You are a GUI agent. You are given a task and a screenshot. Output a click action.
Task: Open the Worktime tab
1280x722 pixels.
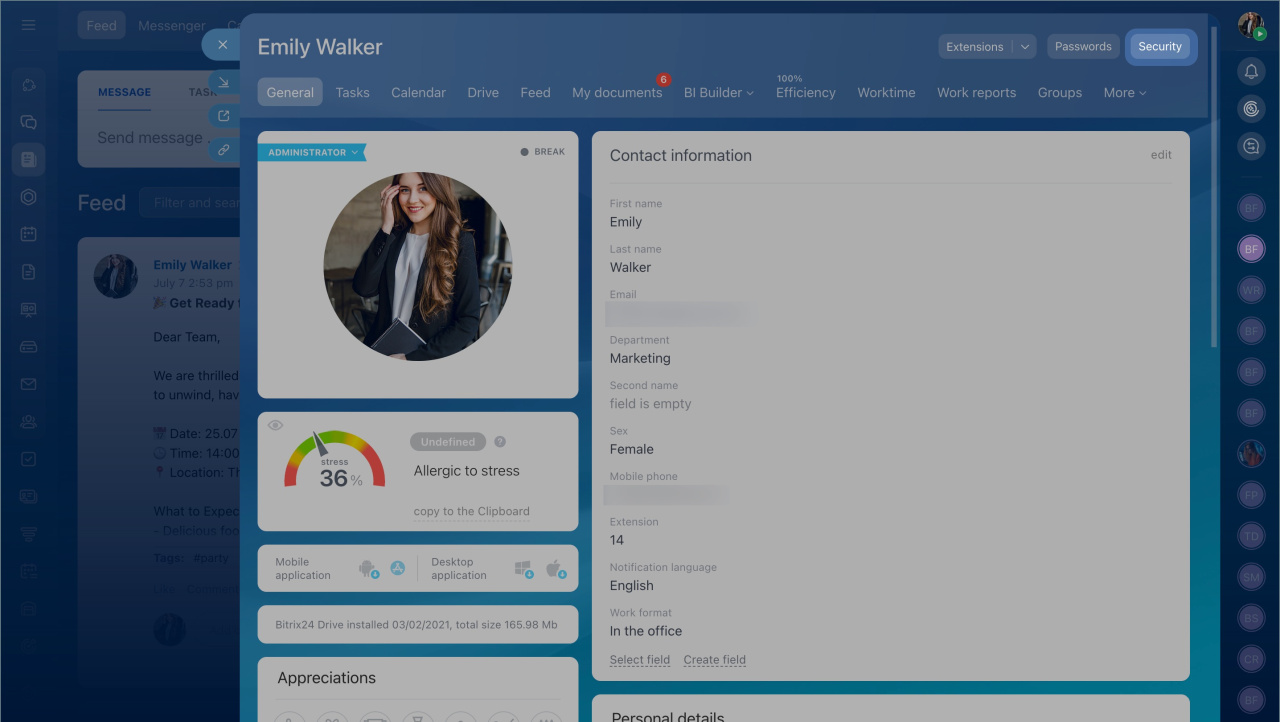coord(886,93)
